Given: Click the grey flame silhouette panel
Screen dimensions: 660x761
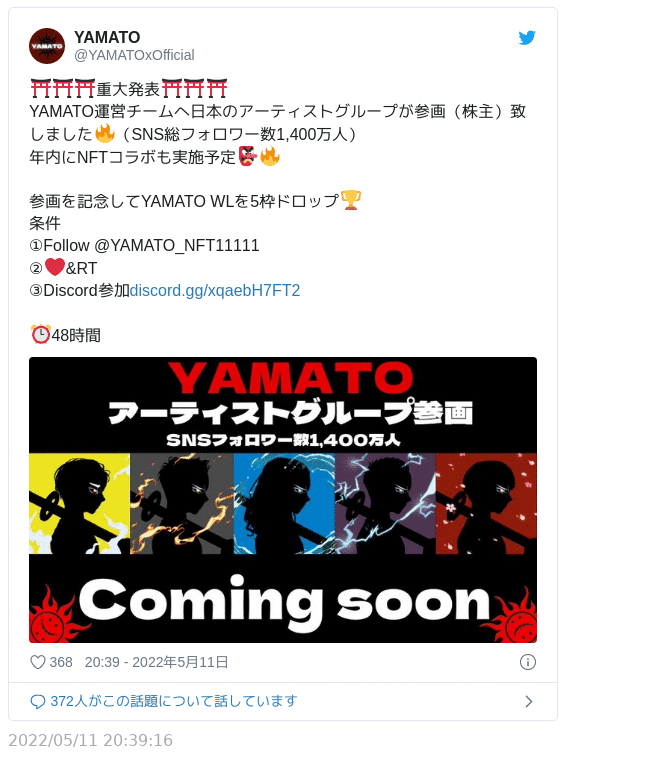Looking at the screenshot, I should tap(182, 503).
